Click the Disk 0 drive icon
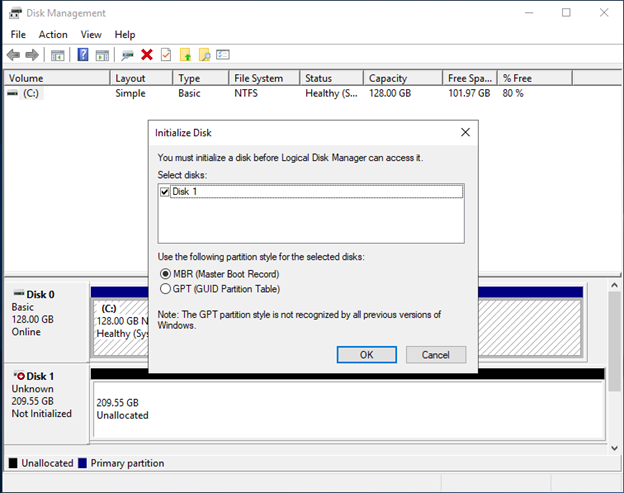The height and width of the screenshot is (493, 624). 19,294
